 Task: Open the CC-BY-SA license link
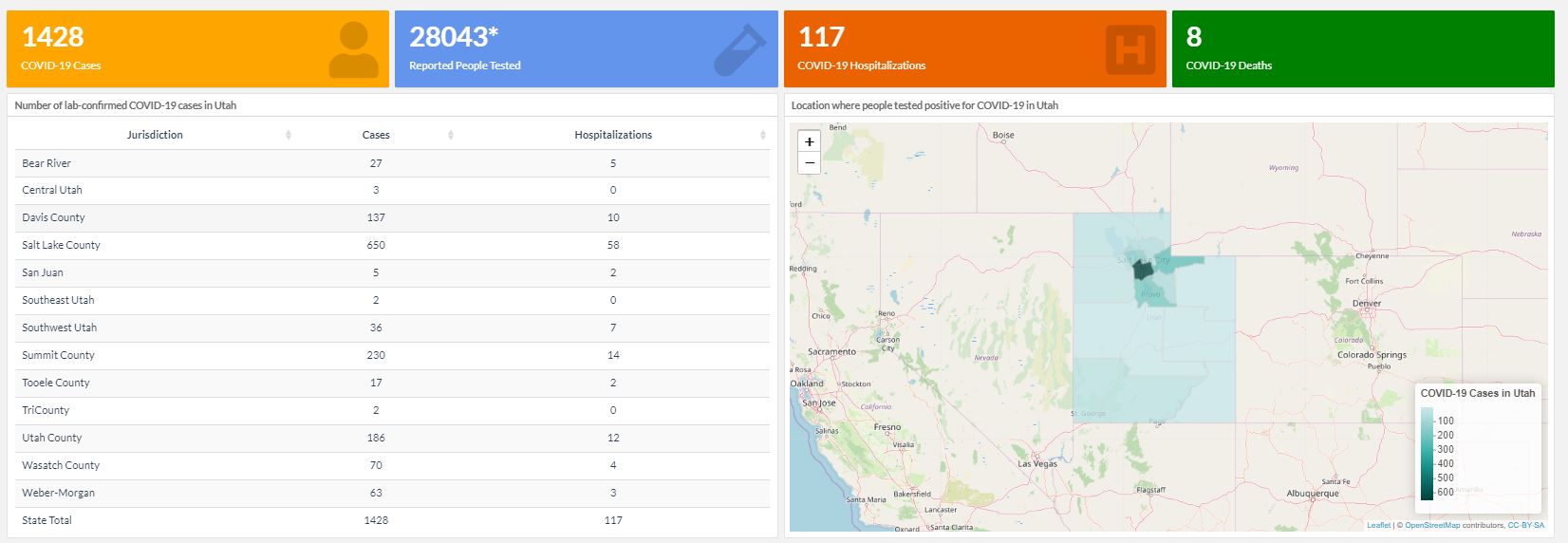1525,525
